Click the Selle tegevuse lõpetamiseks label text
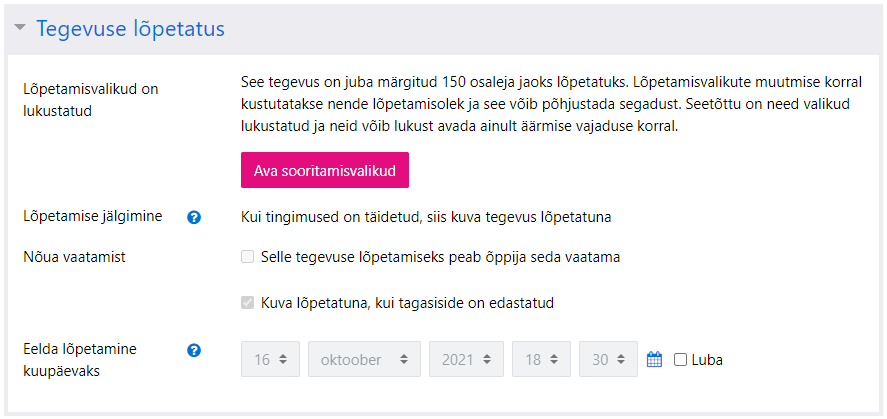The image size is (887, 419). click(441, 257)
